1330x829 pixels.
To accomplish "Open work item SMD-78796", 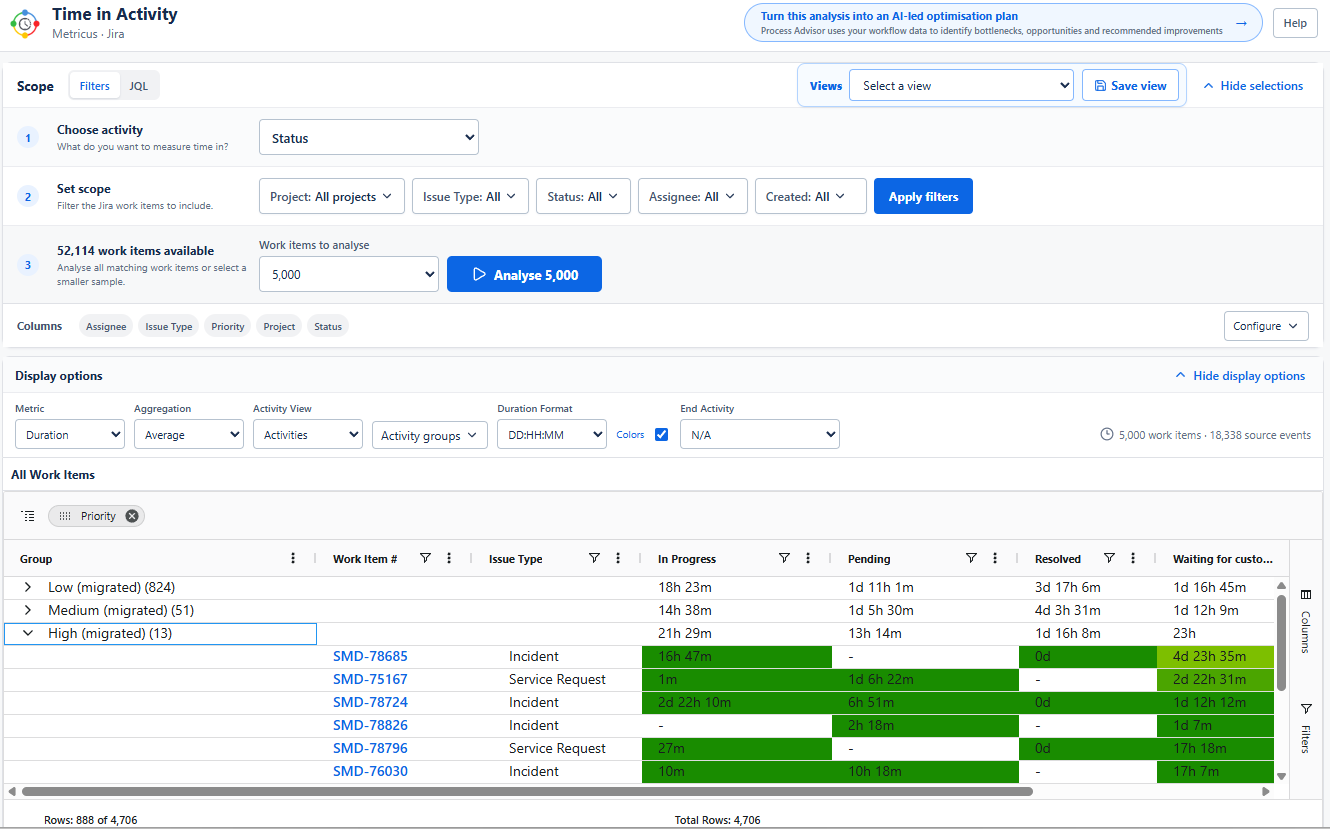I will tap(370, 748).
